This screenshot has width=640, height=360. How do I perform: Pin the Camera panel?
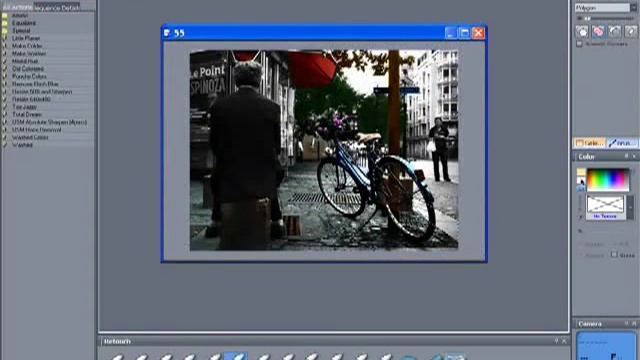click(627, 323)
